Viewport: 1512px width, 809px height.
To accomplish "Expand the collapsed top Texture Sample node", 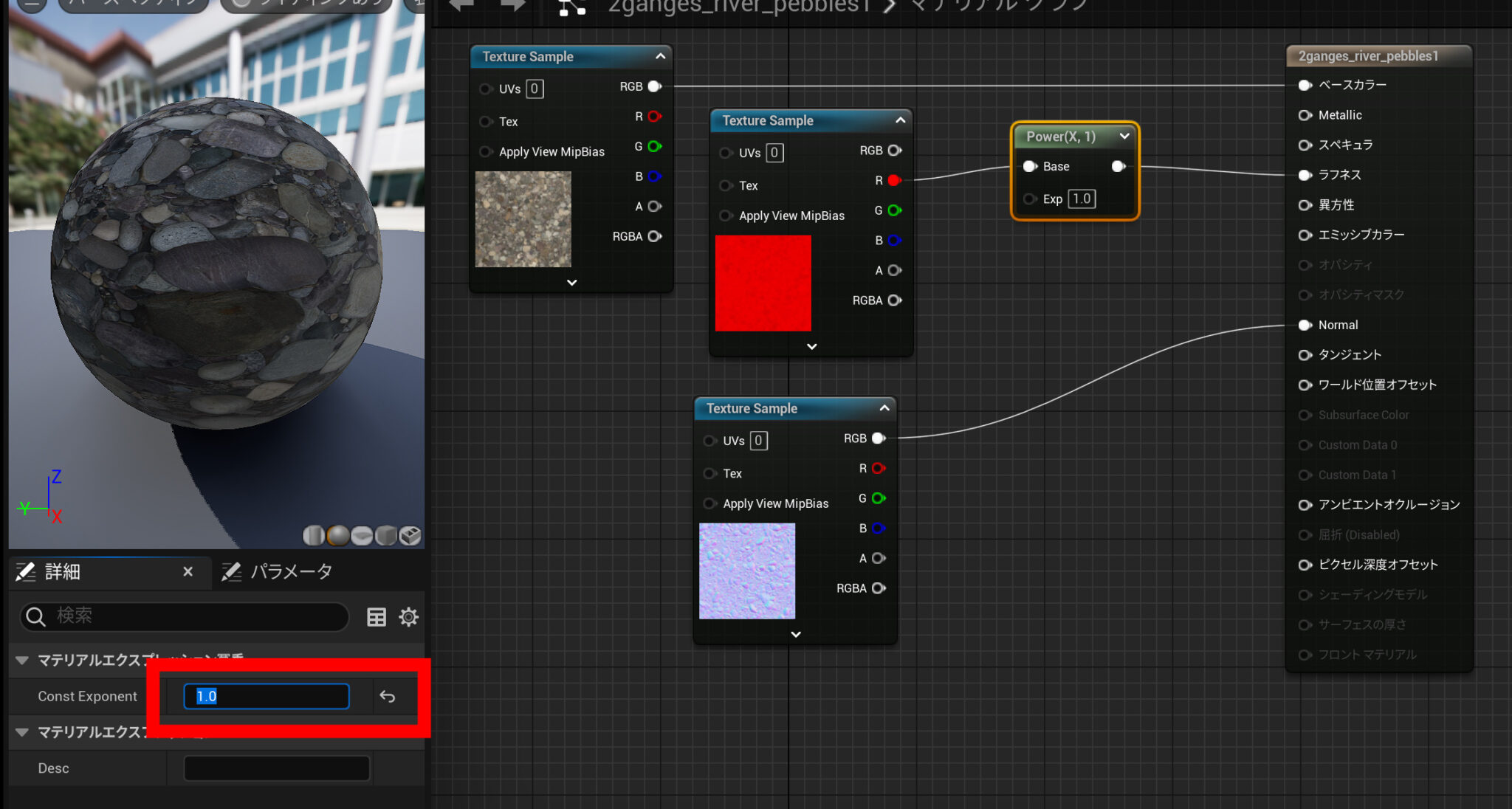I will [x=570, y=282].
